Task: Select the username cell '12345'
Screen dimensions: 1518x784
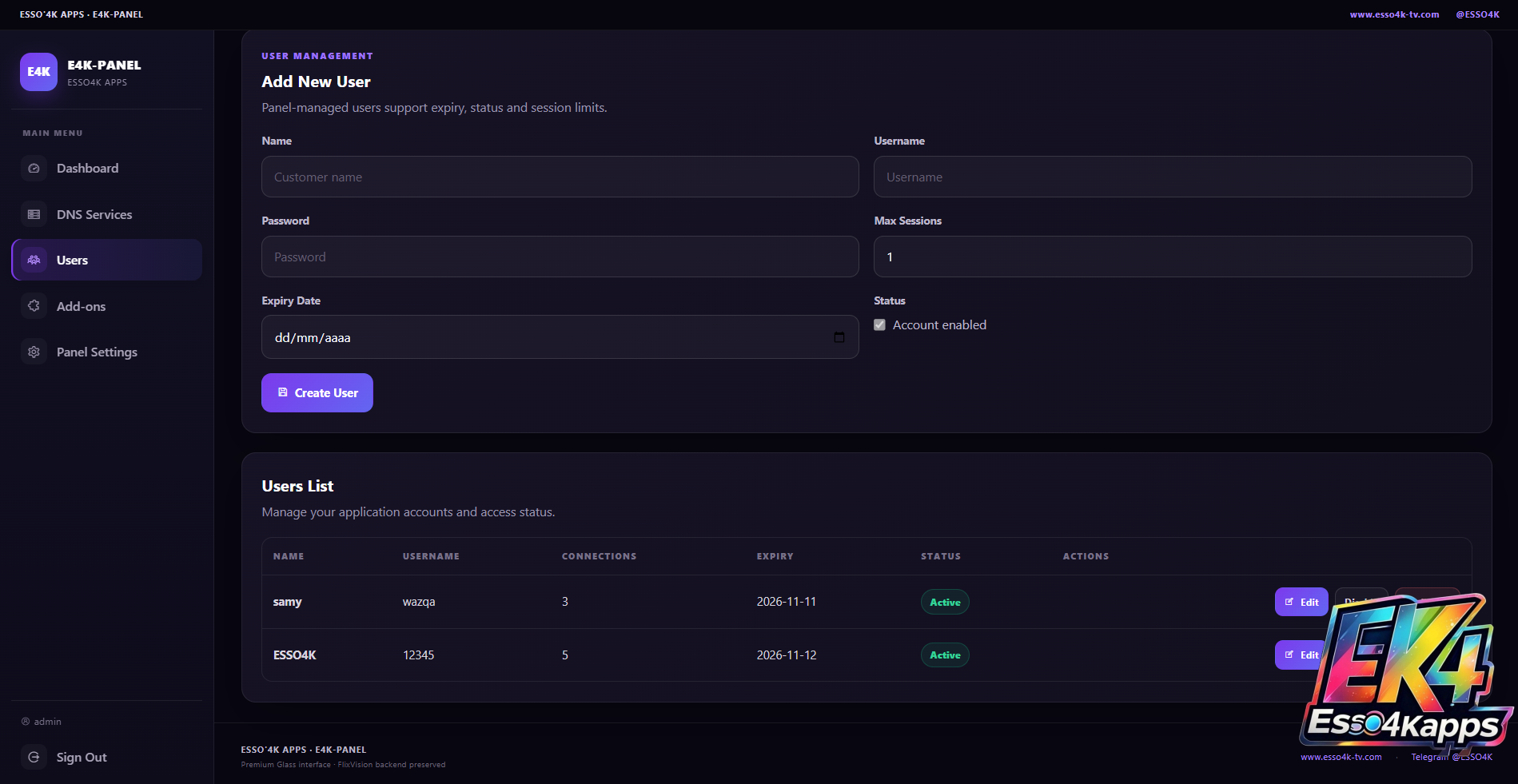Action: 418,655
